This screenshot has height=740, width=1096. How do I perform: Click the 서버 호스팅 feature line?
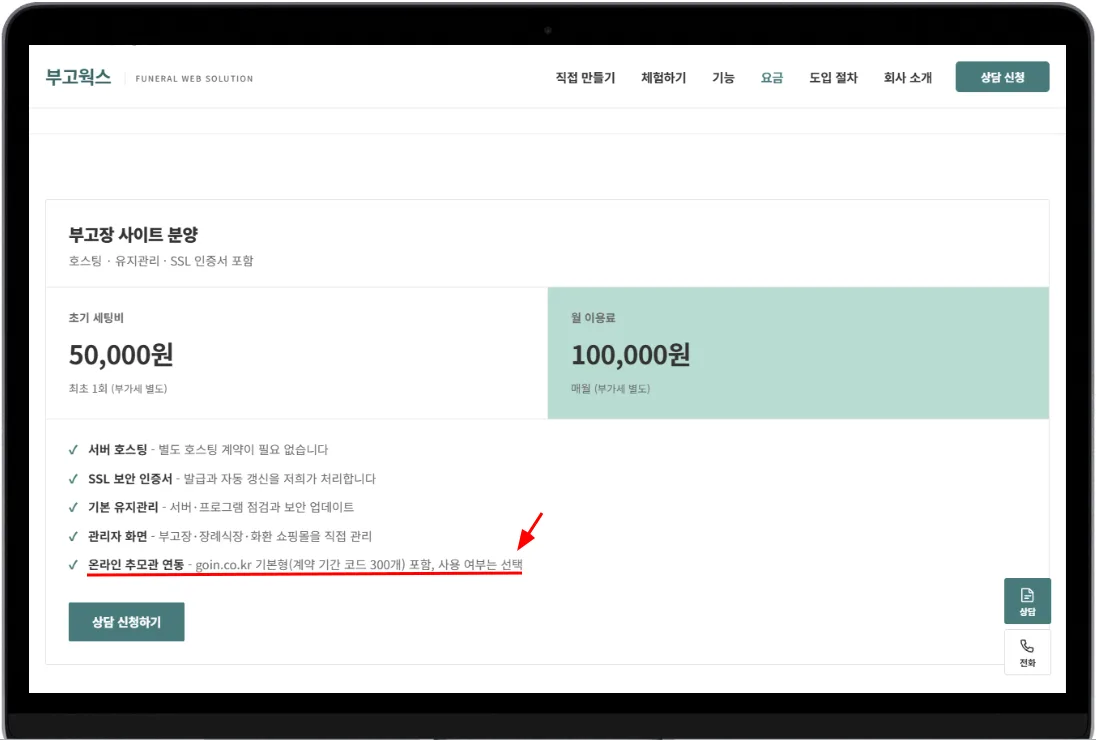(x=208, y=449)
